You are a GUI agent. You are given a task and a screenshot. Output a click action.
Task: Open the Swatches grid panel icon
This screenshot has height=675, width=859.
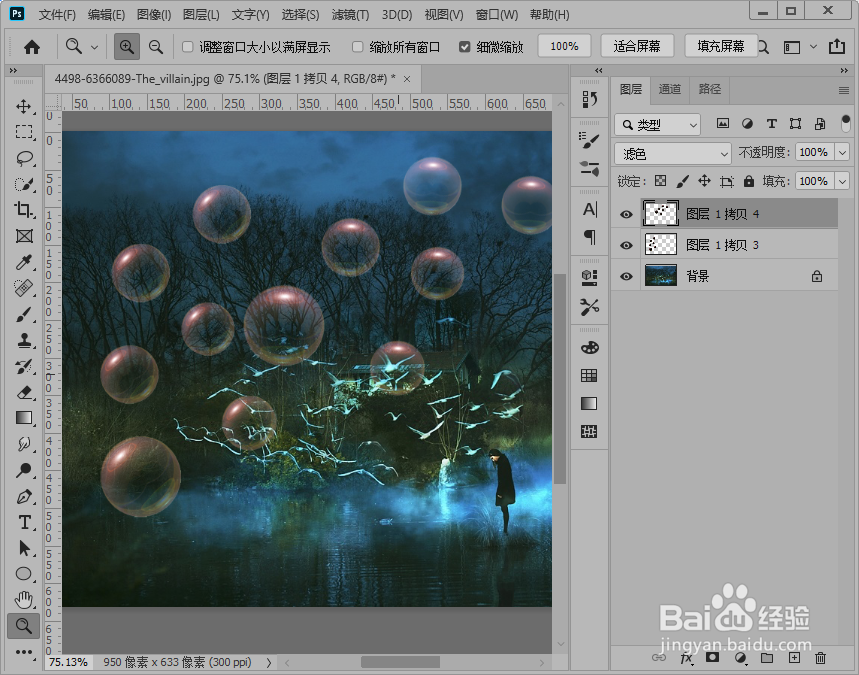coord(589,375)
